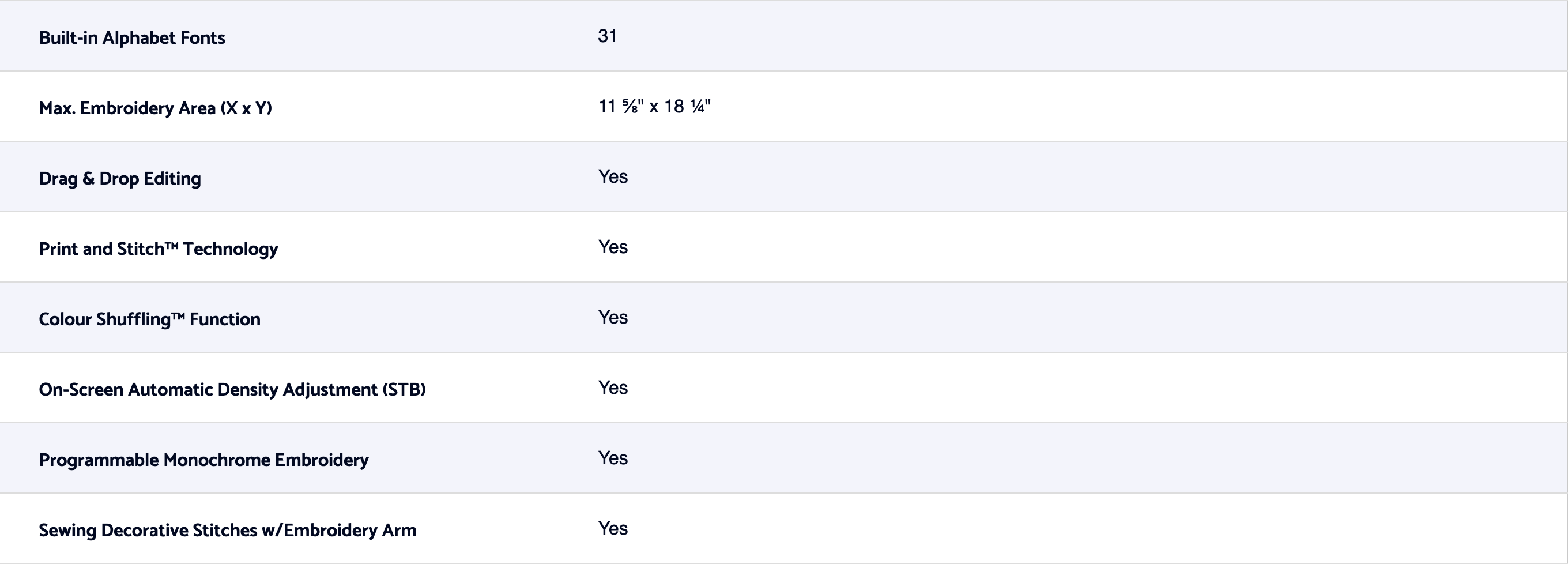Click the (X x Y) text in Embroidery Area label
Screen dimensions: 1568x564
(246, 108)
